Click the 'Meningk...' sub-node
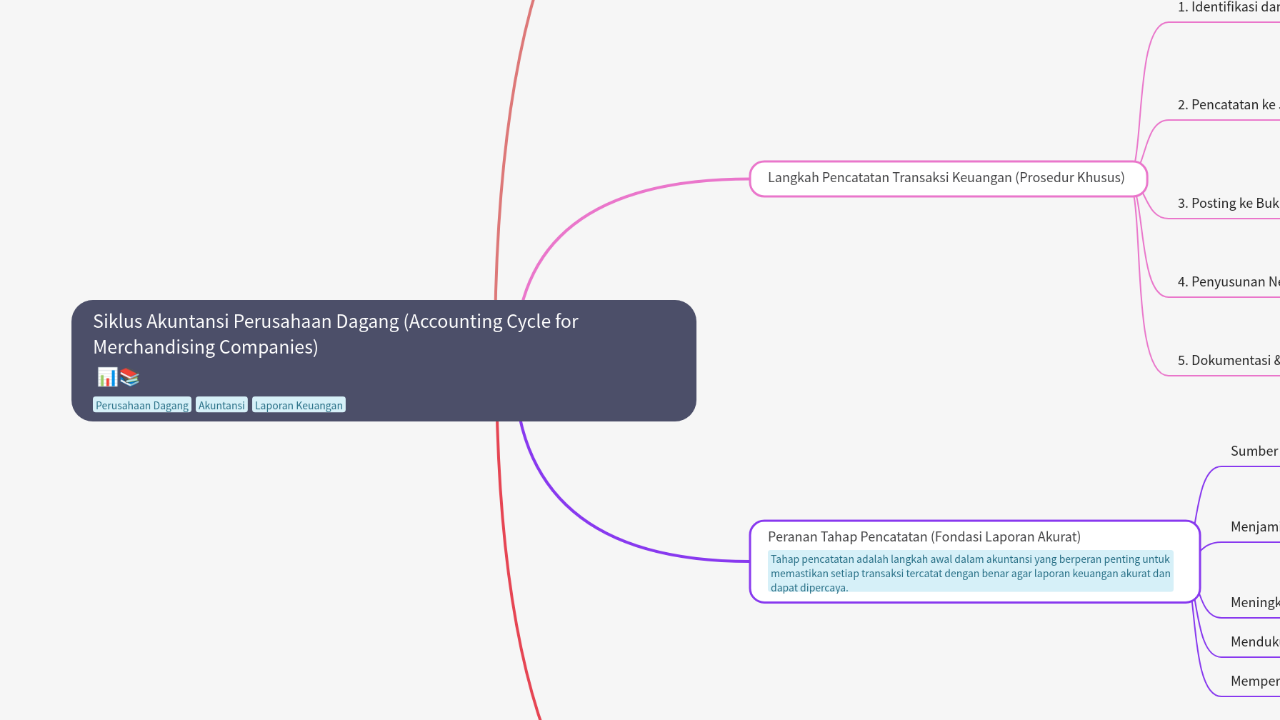The width and height of the screenshot is (1280, 720). (x=1254, y=602)
